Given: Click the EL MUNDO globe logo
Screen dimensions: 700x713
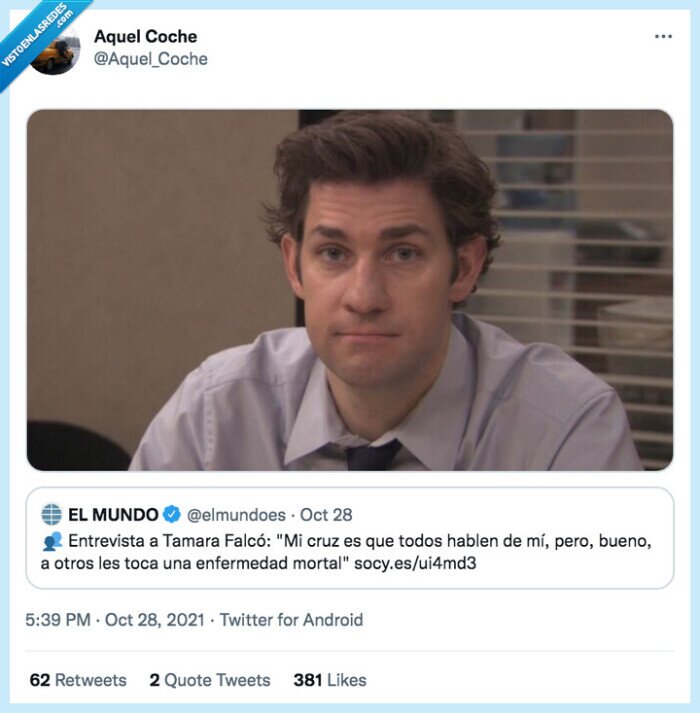Looking at the screenshot, I should click(51, 514).
